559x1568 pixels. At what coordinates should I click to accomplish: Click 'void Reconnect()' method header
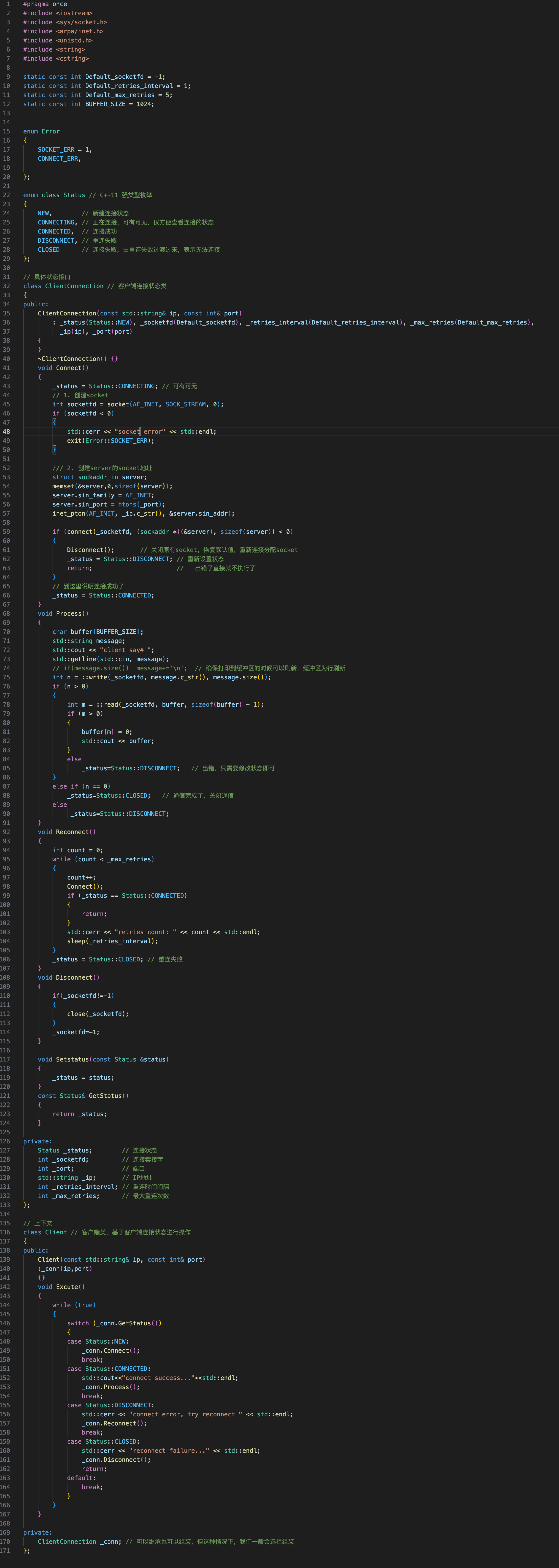click(x=66, y=832)
